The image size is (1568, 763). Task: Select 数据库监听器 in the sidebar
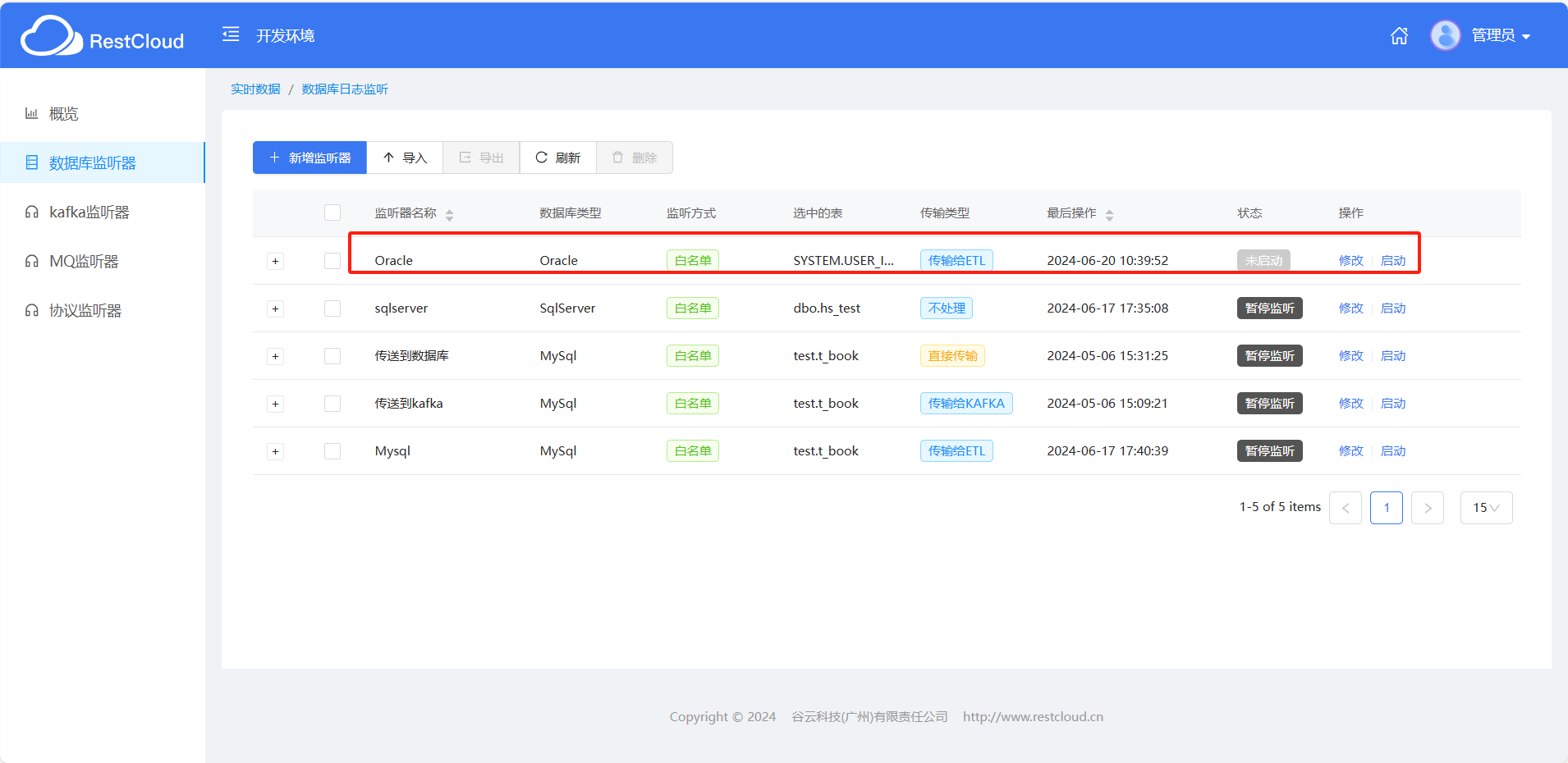click(x=103, y=162)
